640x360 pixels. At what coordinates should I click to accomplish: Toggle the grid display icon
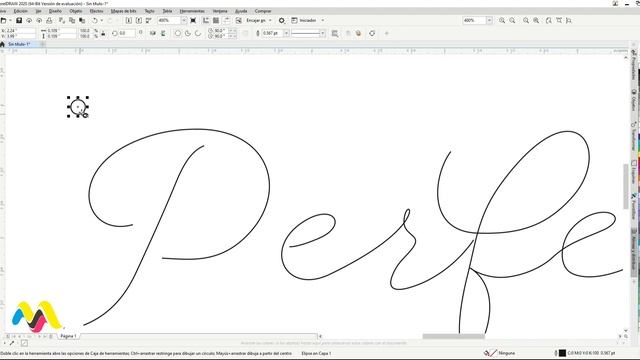[x=216, y=20]
